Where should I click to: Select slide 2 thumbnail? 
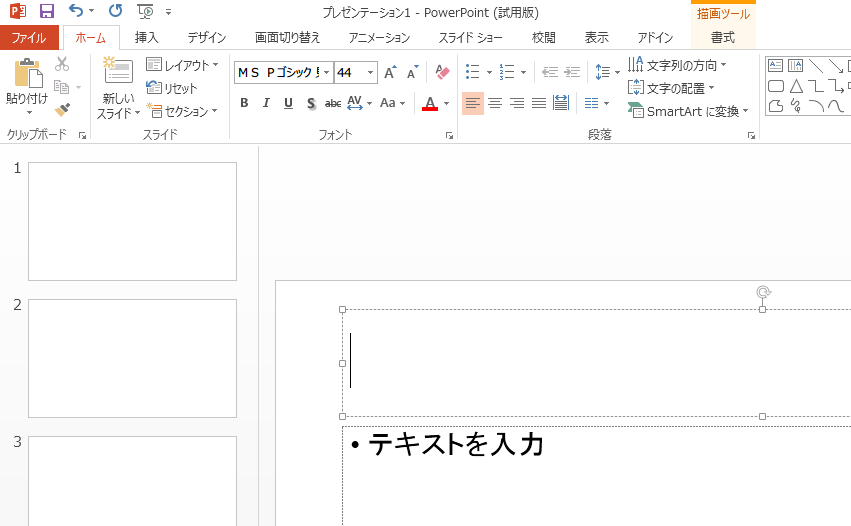point(132,358)
